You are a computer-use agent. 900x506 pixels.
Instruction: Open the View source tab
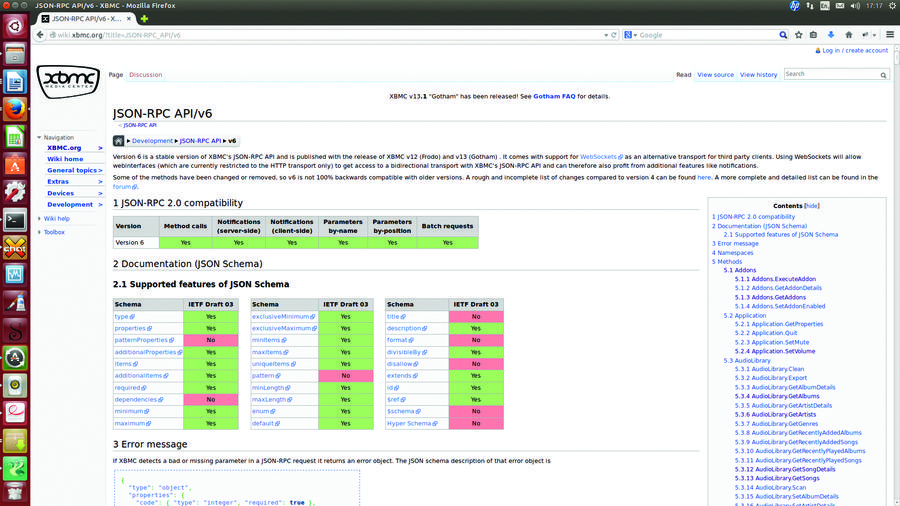pos(715,75)
